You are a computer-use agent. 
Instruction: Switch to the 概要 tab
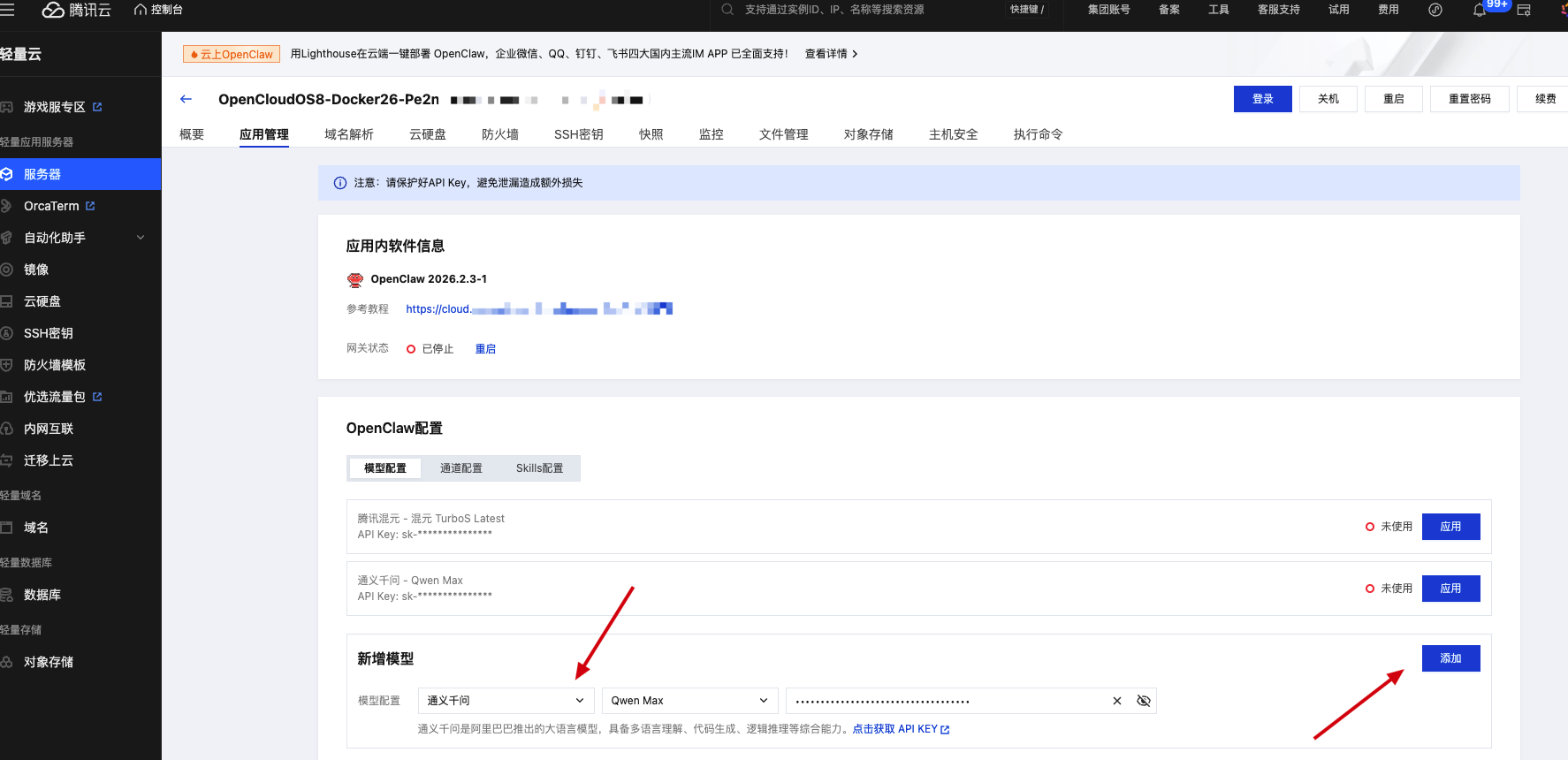click(x=192, y=134)
